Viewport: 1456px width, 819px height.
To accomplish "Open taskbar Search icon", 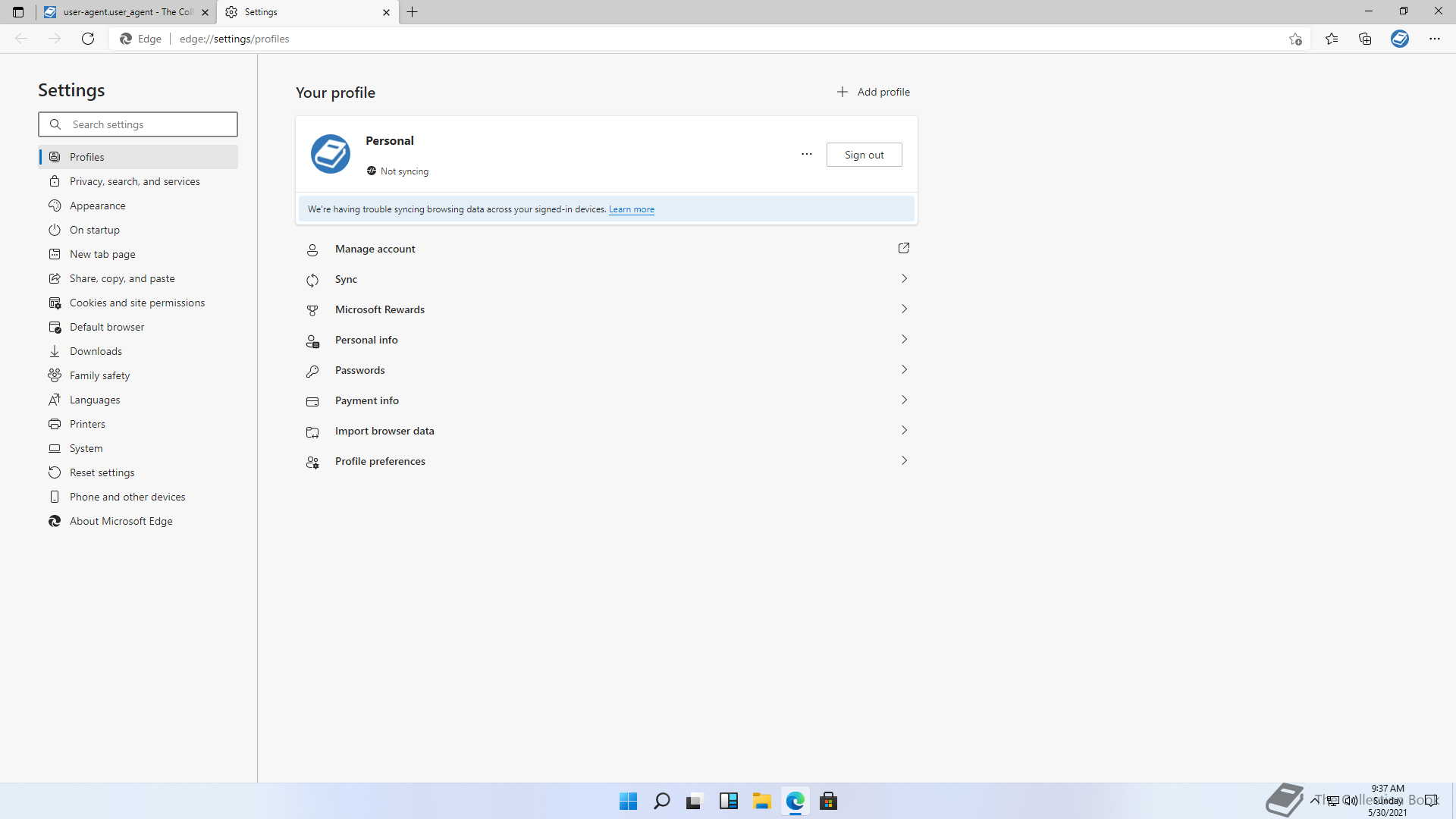I will [x=661, y=801].
